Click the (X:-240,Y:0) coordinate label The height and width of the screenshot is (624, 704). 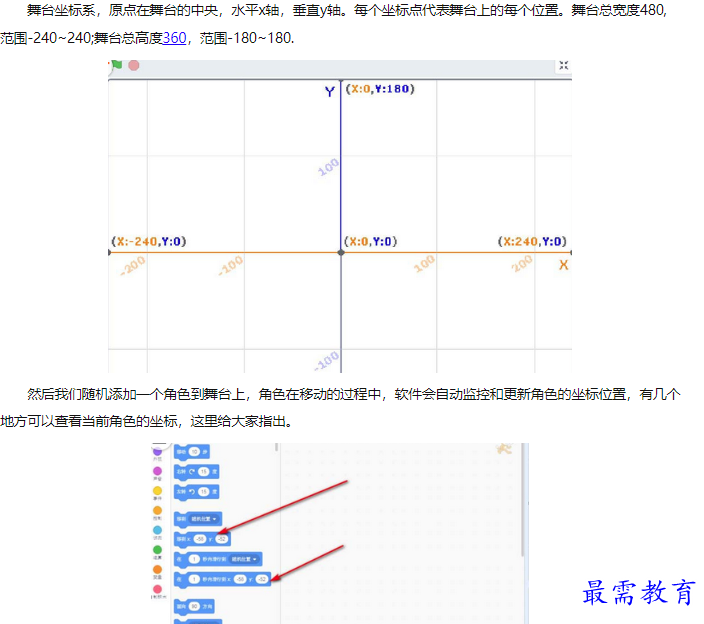(149, 242)
